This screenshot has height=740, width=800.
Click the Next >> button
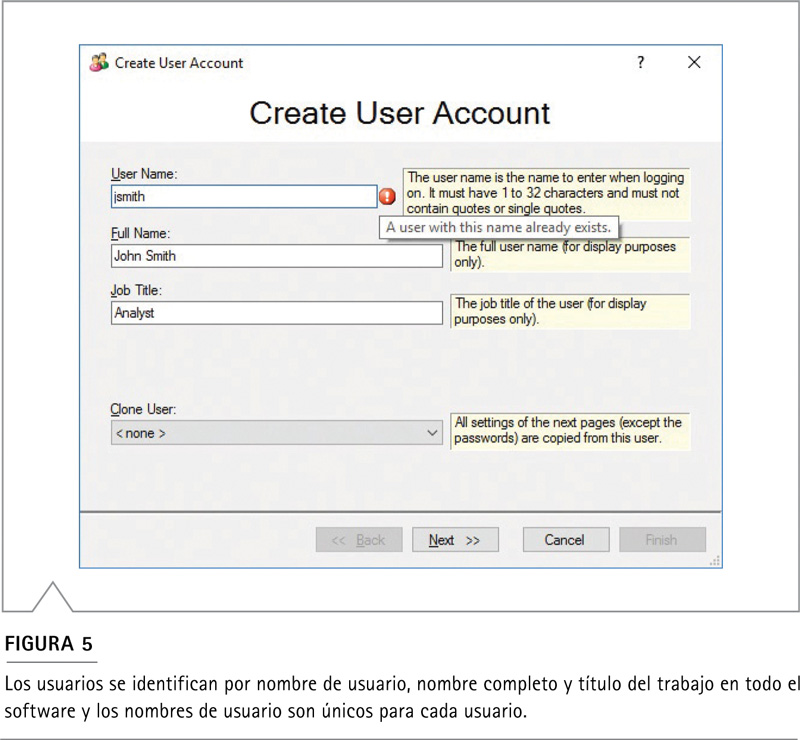click(455, 540)
